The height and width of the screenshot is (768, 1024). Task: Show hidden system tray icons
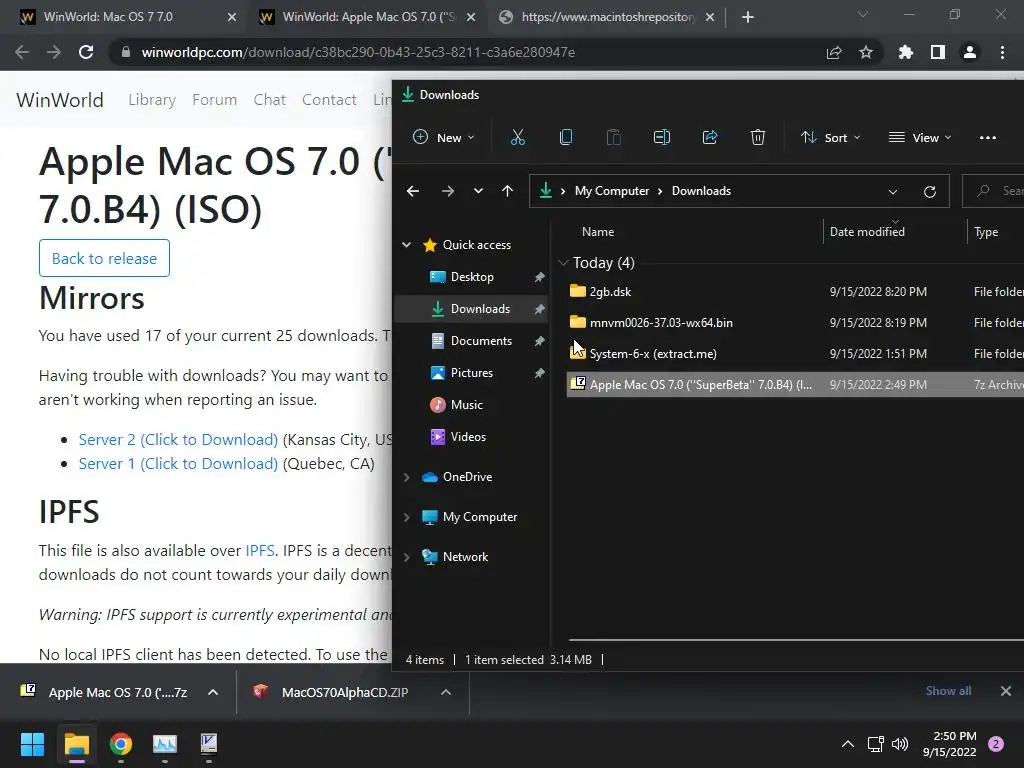point(848,744)
